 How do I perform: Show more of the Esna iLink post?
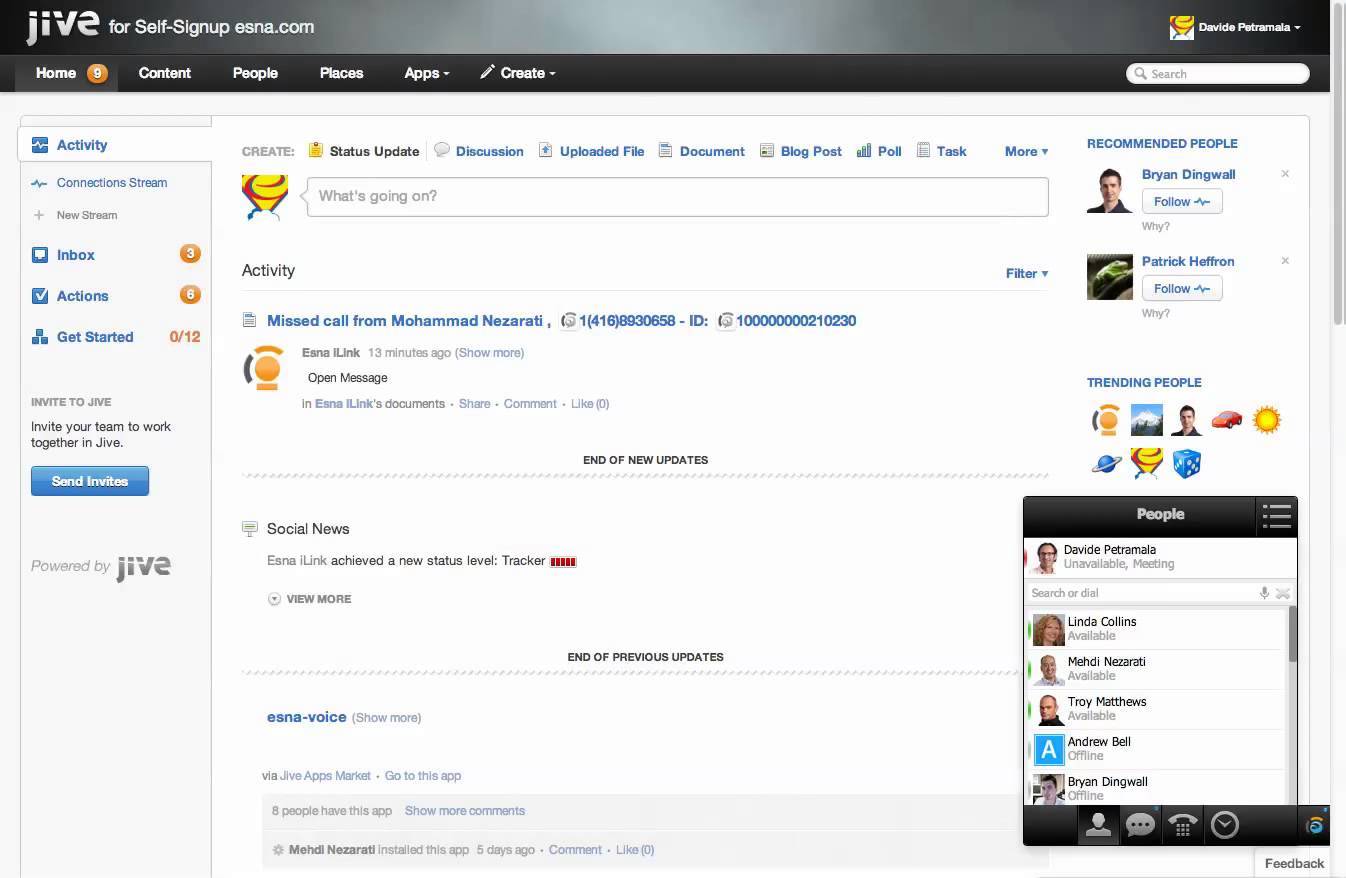click(x=489, y=353)
